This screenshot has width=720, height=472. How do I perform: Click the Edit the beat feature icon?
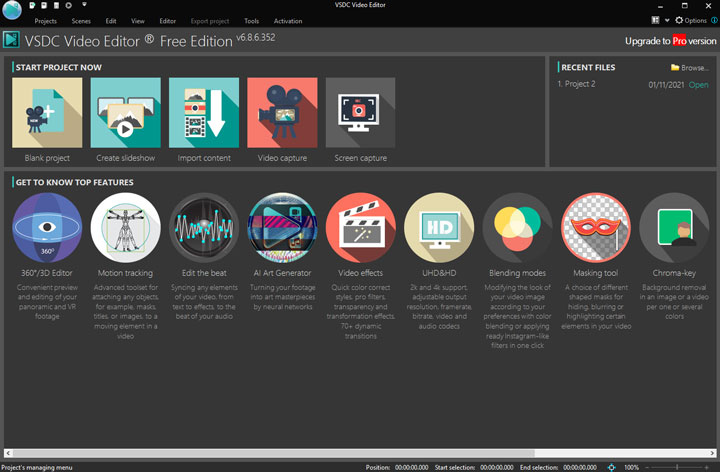pos(204,228)
